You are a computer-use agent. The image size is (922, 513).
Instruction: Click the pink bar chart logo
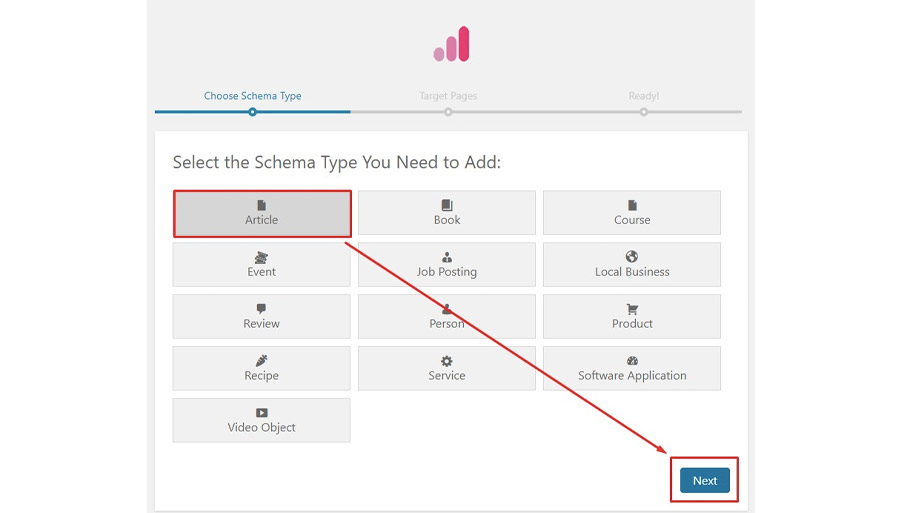point(451,45)
